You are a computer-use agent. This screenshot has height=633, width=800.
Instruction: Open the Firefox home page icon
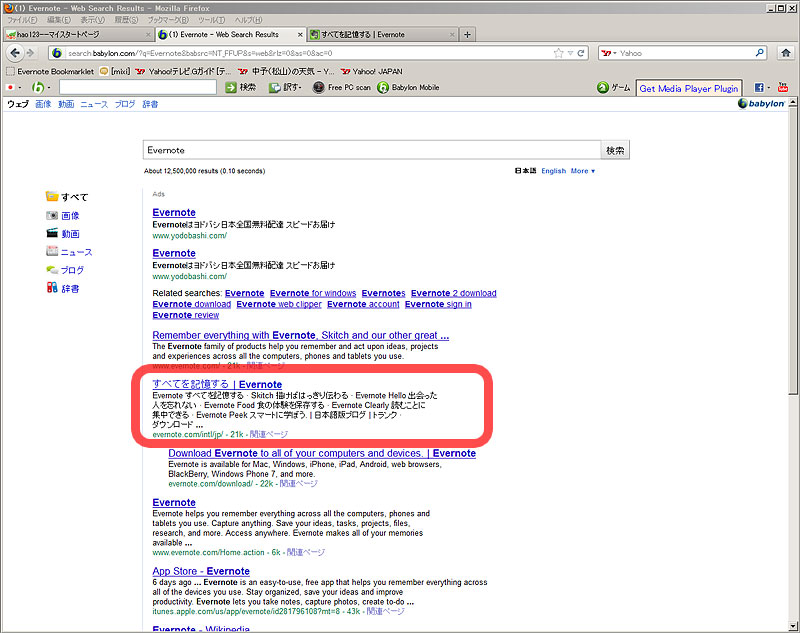[786, 53]
